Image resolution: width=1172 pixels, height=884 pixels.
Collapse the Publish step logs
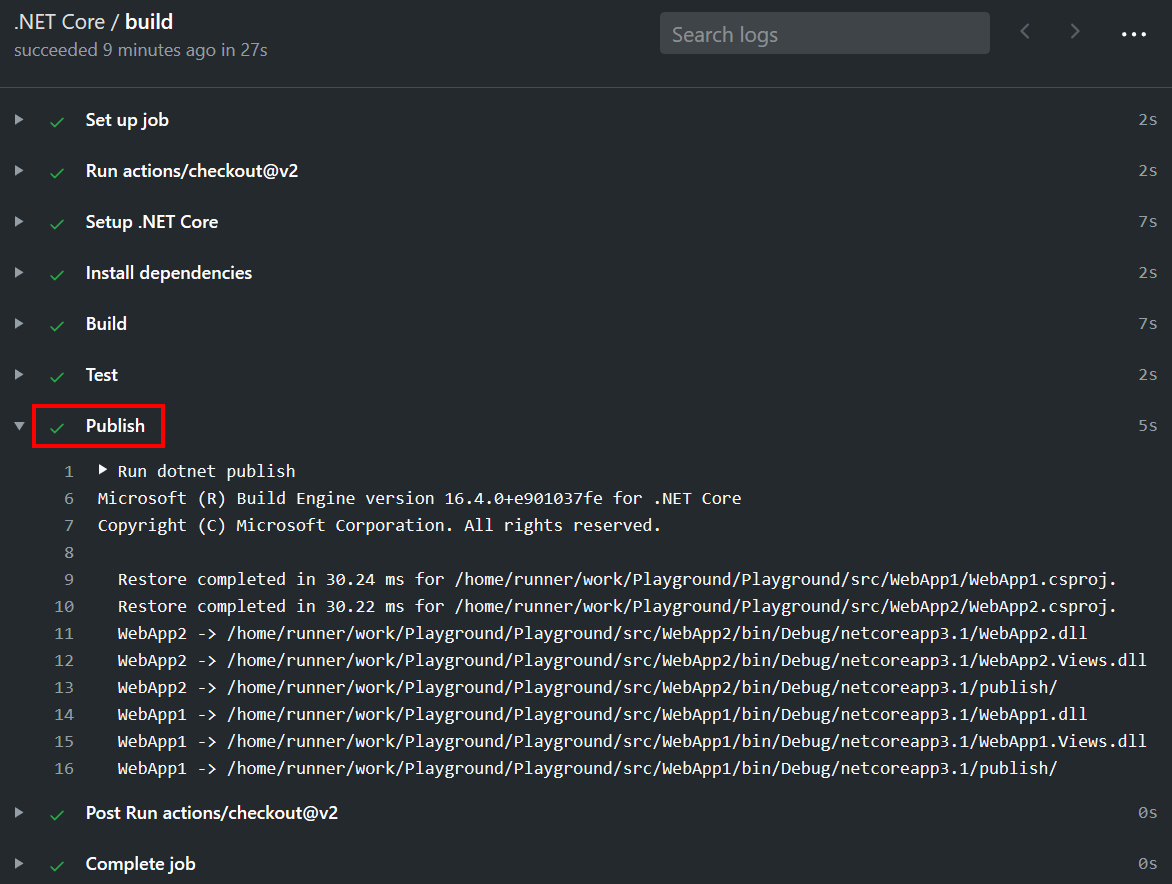[18, 425]
